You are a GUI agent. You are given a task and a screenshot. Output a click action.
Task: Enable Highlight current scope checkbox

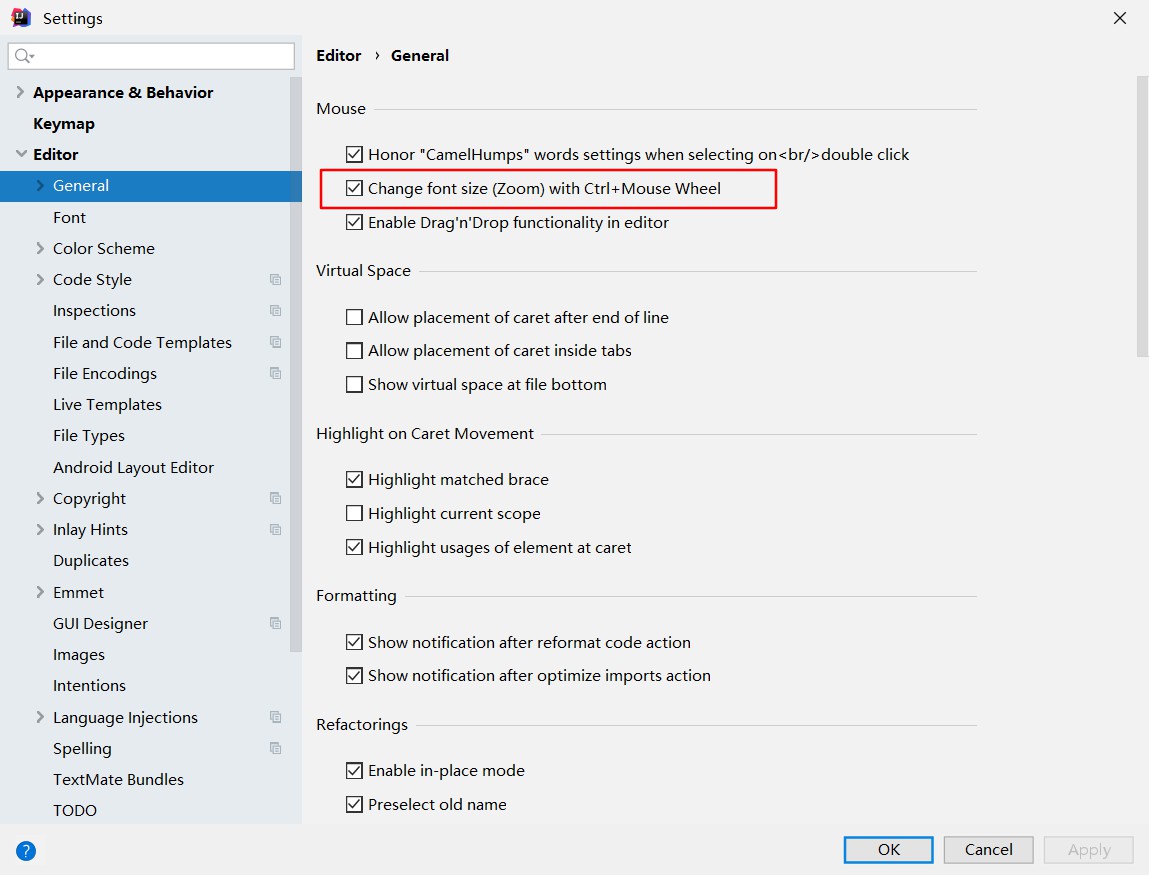tap(354, 514)
